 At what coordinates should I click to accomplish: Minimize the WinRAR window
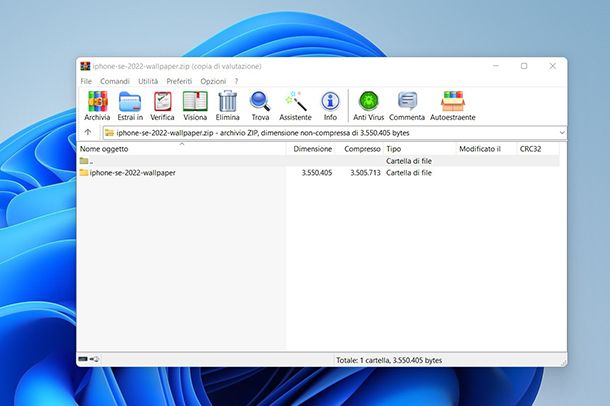(496, 66)
